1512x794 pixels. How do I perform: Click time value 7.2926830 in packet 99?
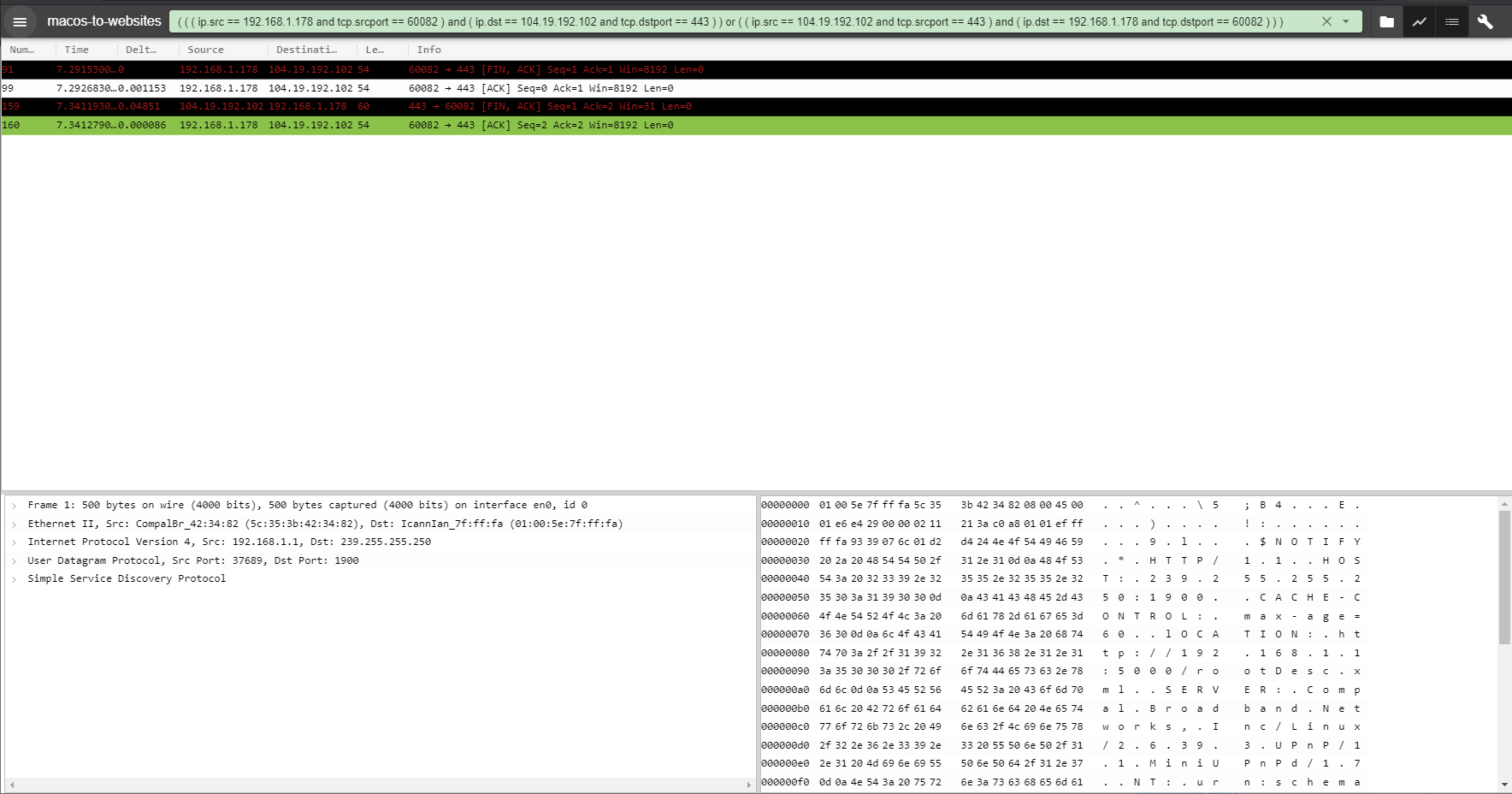85,88
